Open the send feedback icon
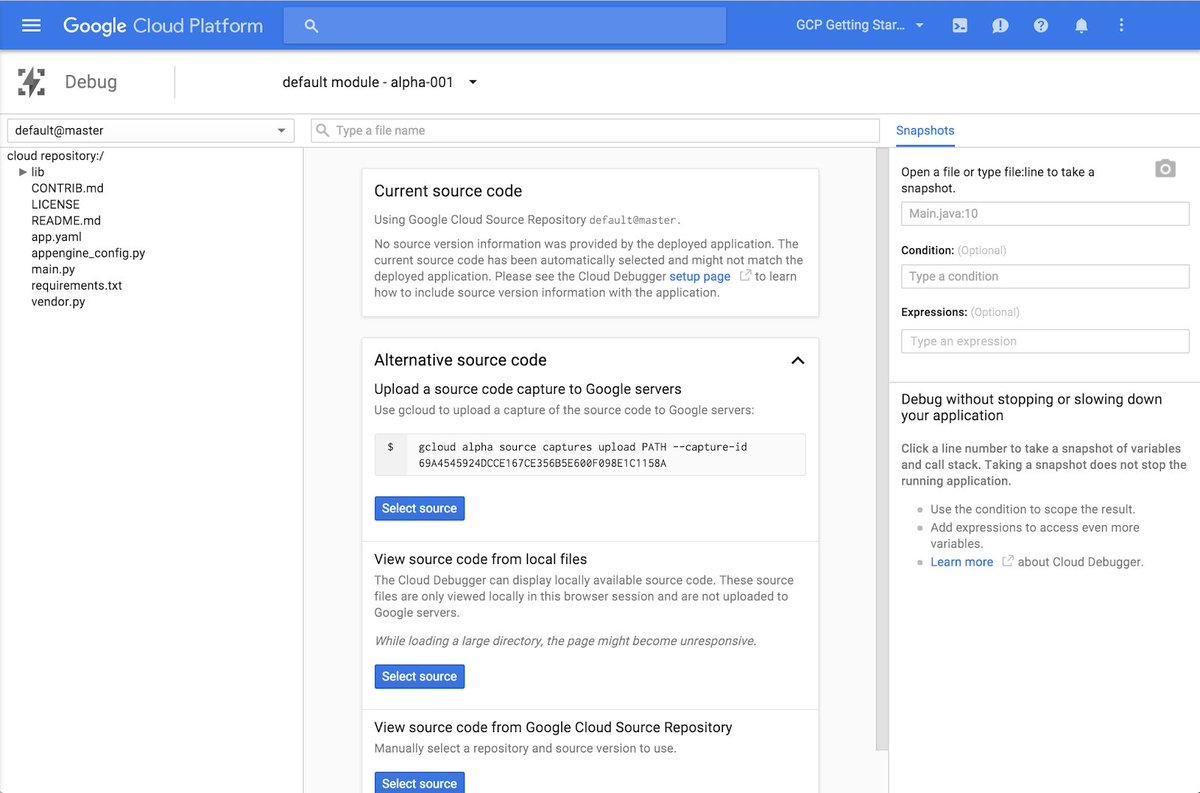Viewport: 1200px width, 793px height. click(1000, 26)
